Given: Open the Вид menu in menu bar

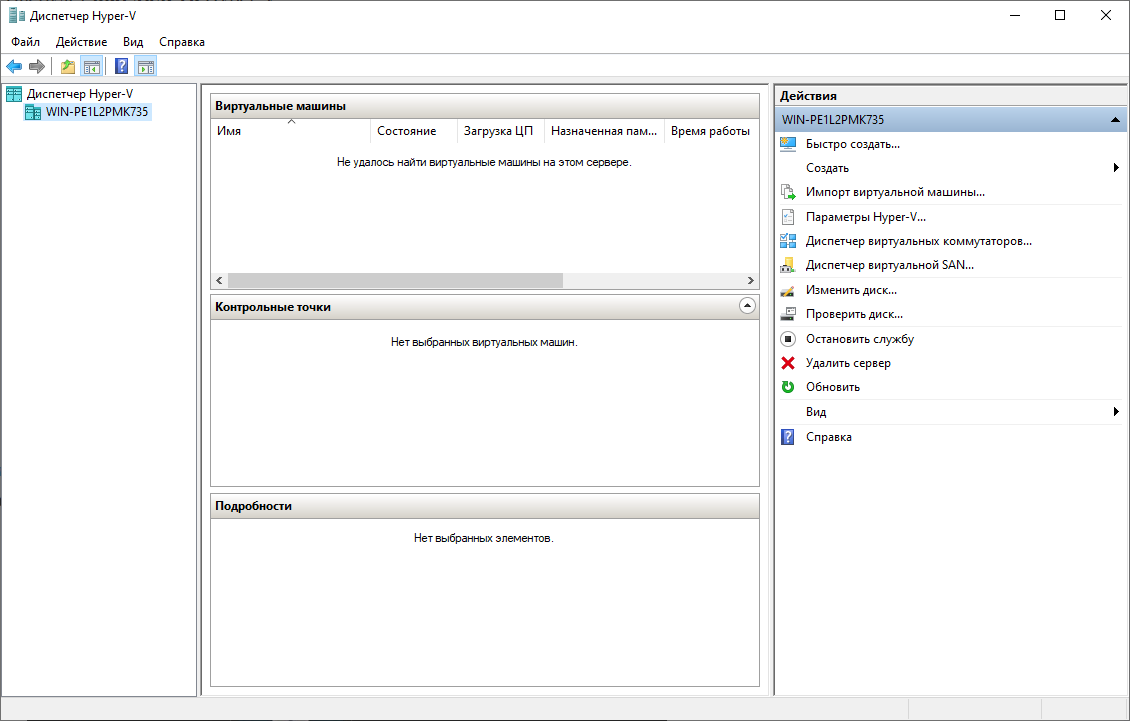Looking at the screenshot, I should 133,42.
